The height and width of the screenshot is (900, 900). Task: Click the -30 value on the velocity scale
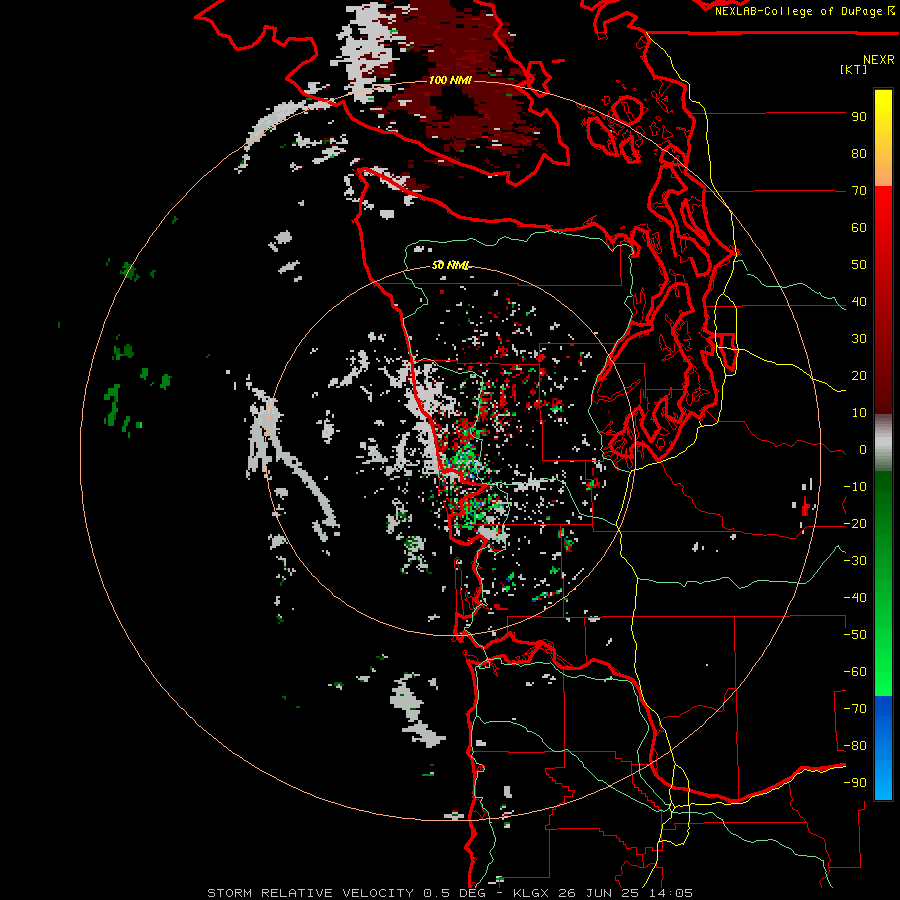coord(855,561)
